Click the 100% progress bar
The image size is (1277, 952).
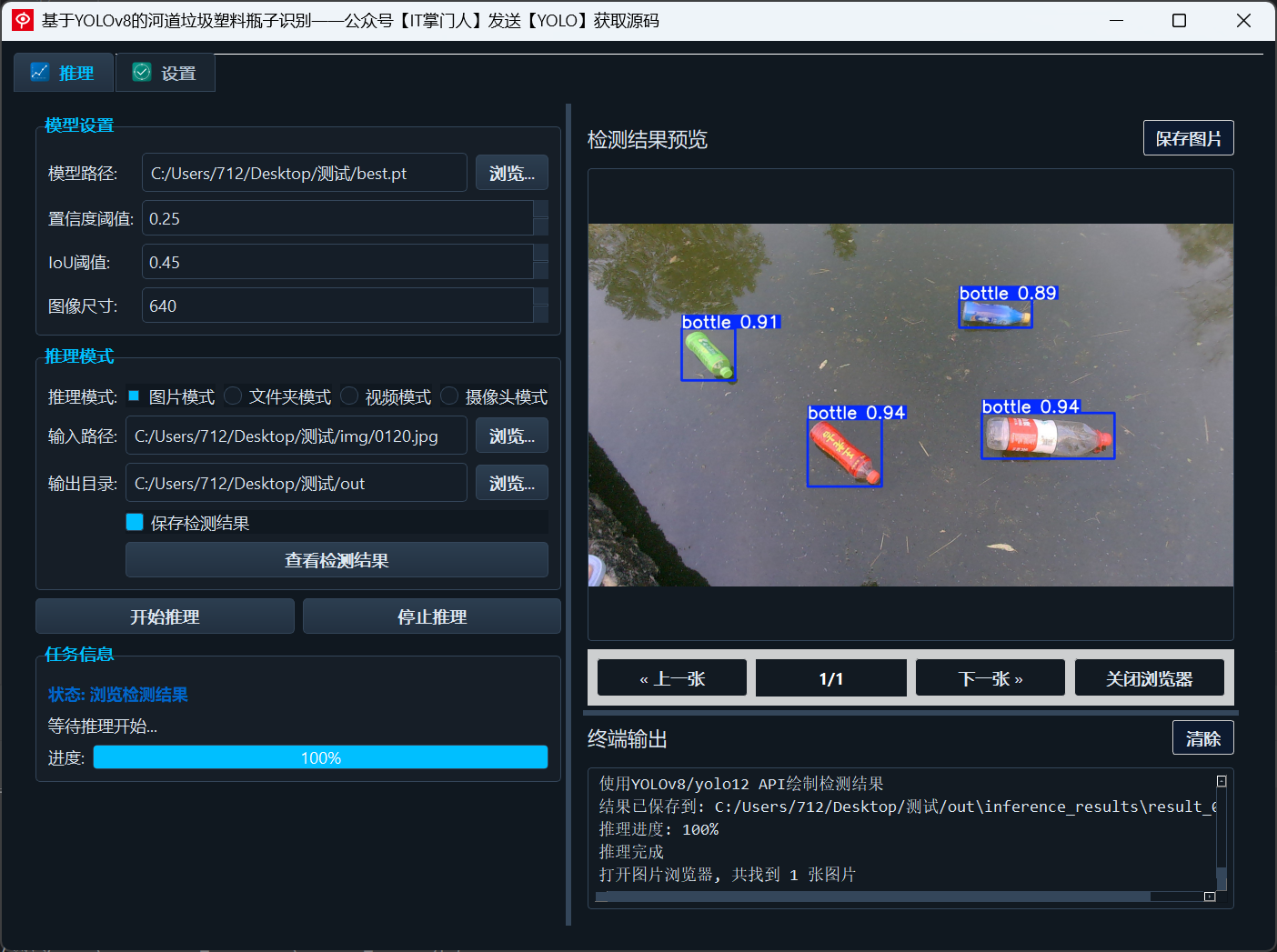point(320,757)
